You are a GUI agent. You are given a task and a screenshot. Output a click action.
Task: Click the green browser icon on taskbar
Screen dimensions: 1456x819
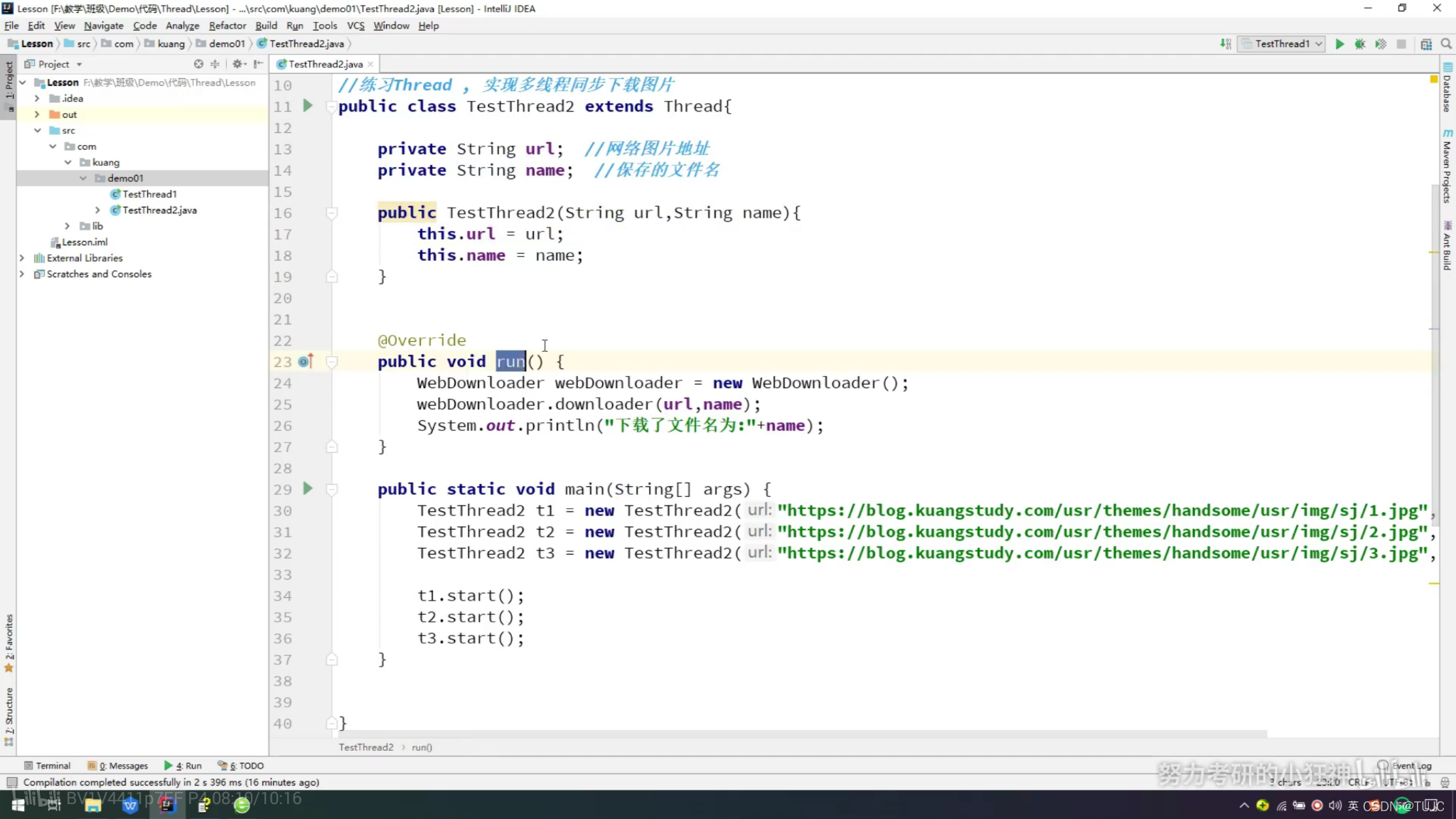point(242,805)
